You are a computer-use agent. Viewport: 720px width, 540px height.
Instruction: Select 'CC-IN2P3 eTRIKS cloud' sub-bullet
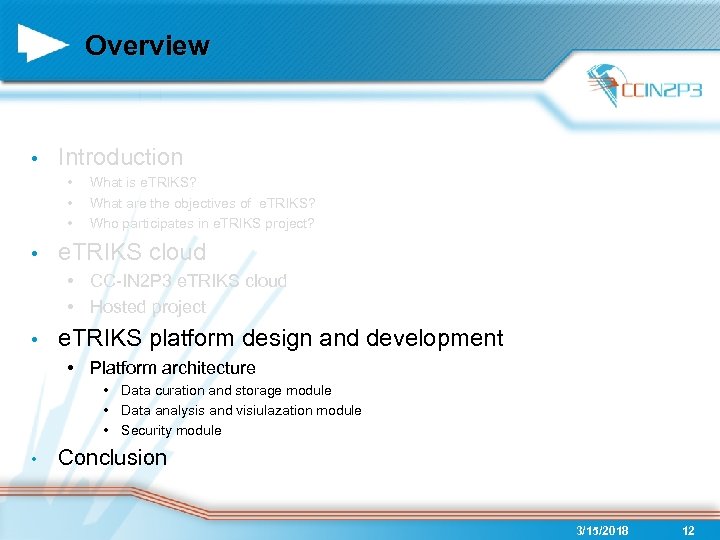[188, 281]
